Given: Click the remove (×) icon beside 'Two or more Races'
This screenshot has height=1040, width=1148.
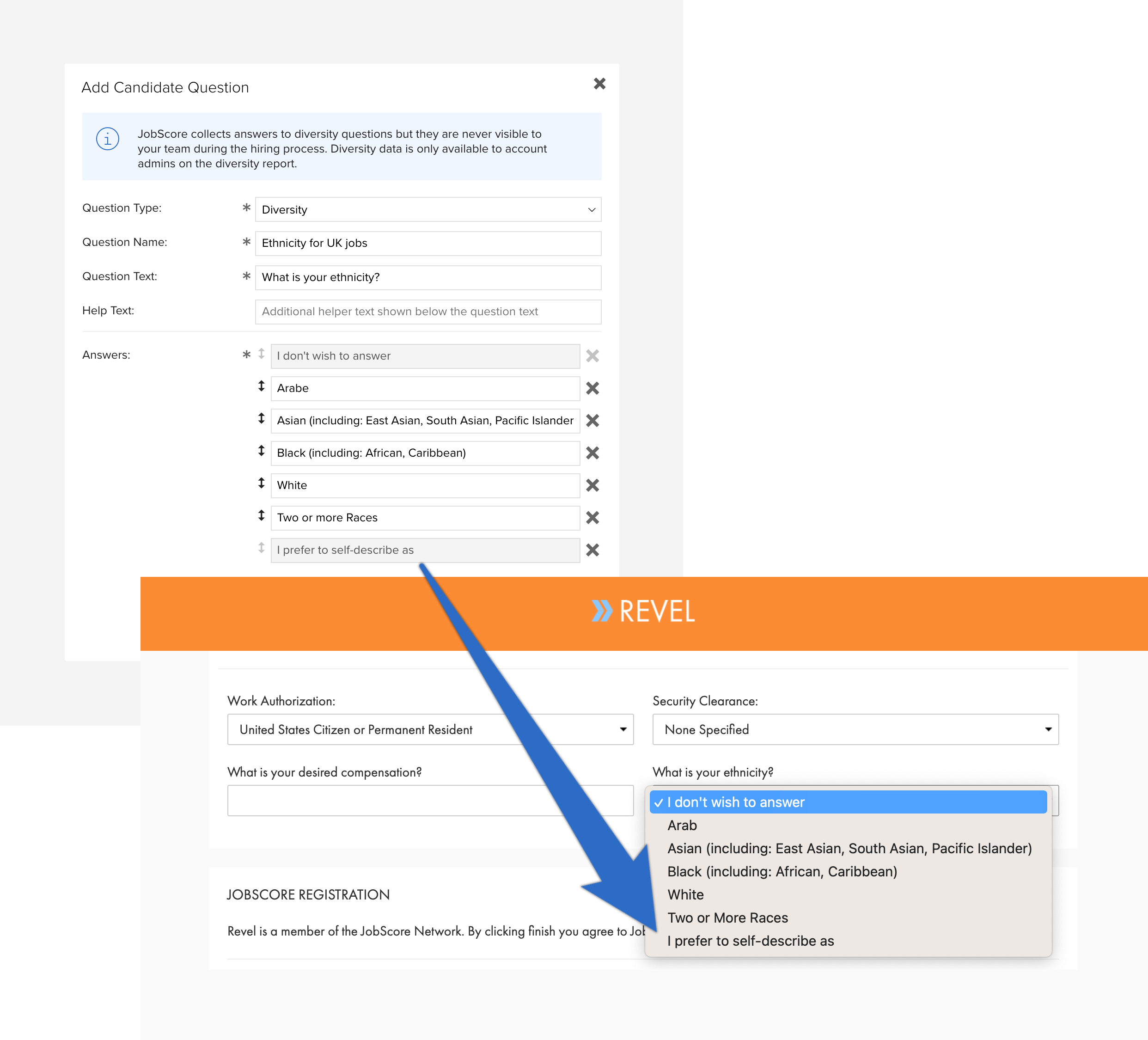Looking at the screenshot, I should click(593, 517).
